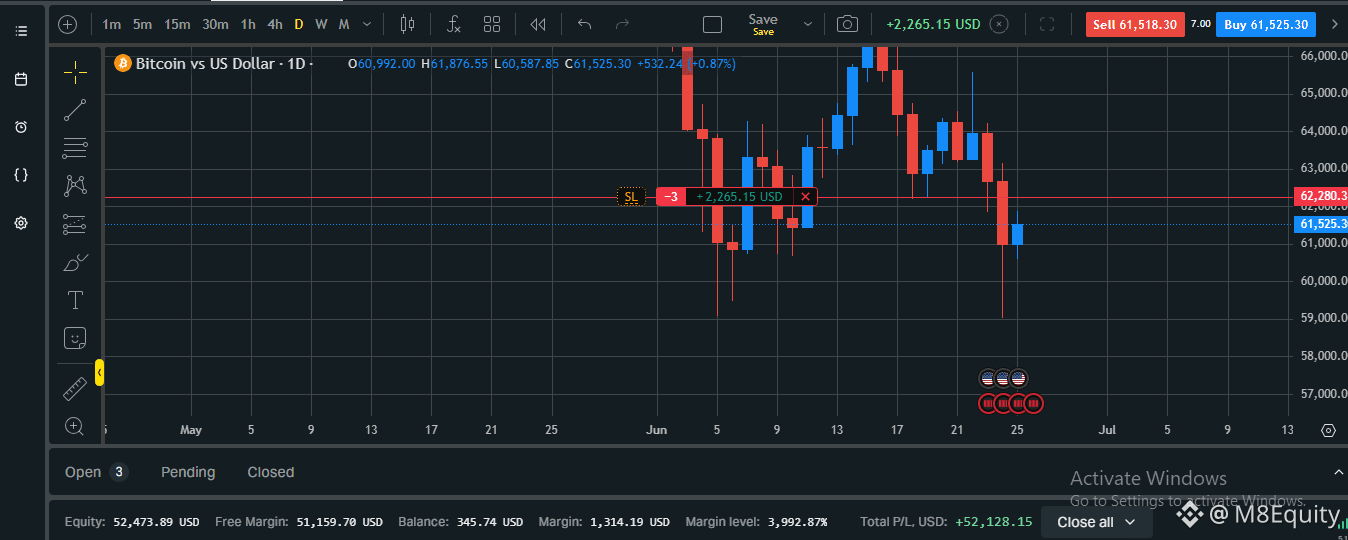Open the Pending orders tab
This screenshot has height=540, width=1348.
click(x=188, y=472)
